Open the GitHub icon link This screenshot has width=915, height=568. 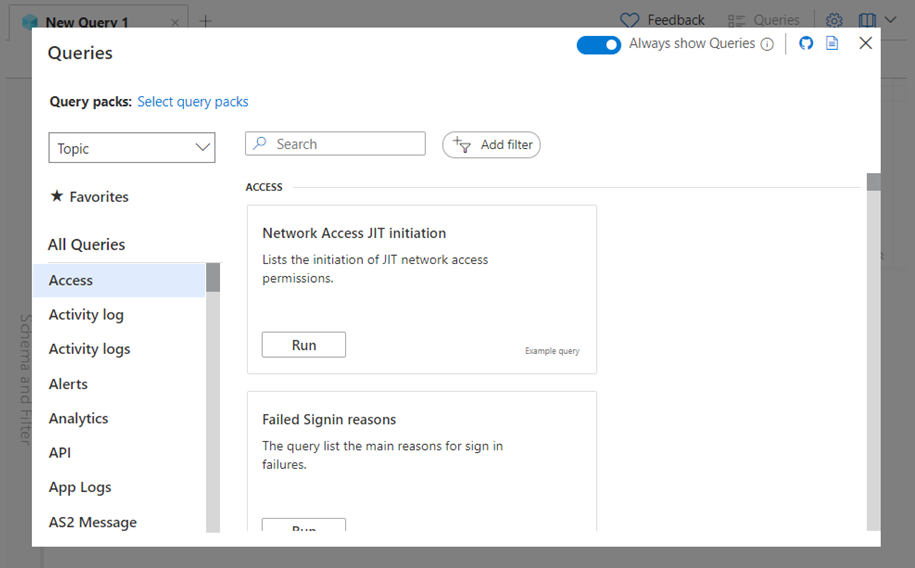click(806, 44)
